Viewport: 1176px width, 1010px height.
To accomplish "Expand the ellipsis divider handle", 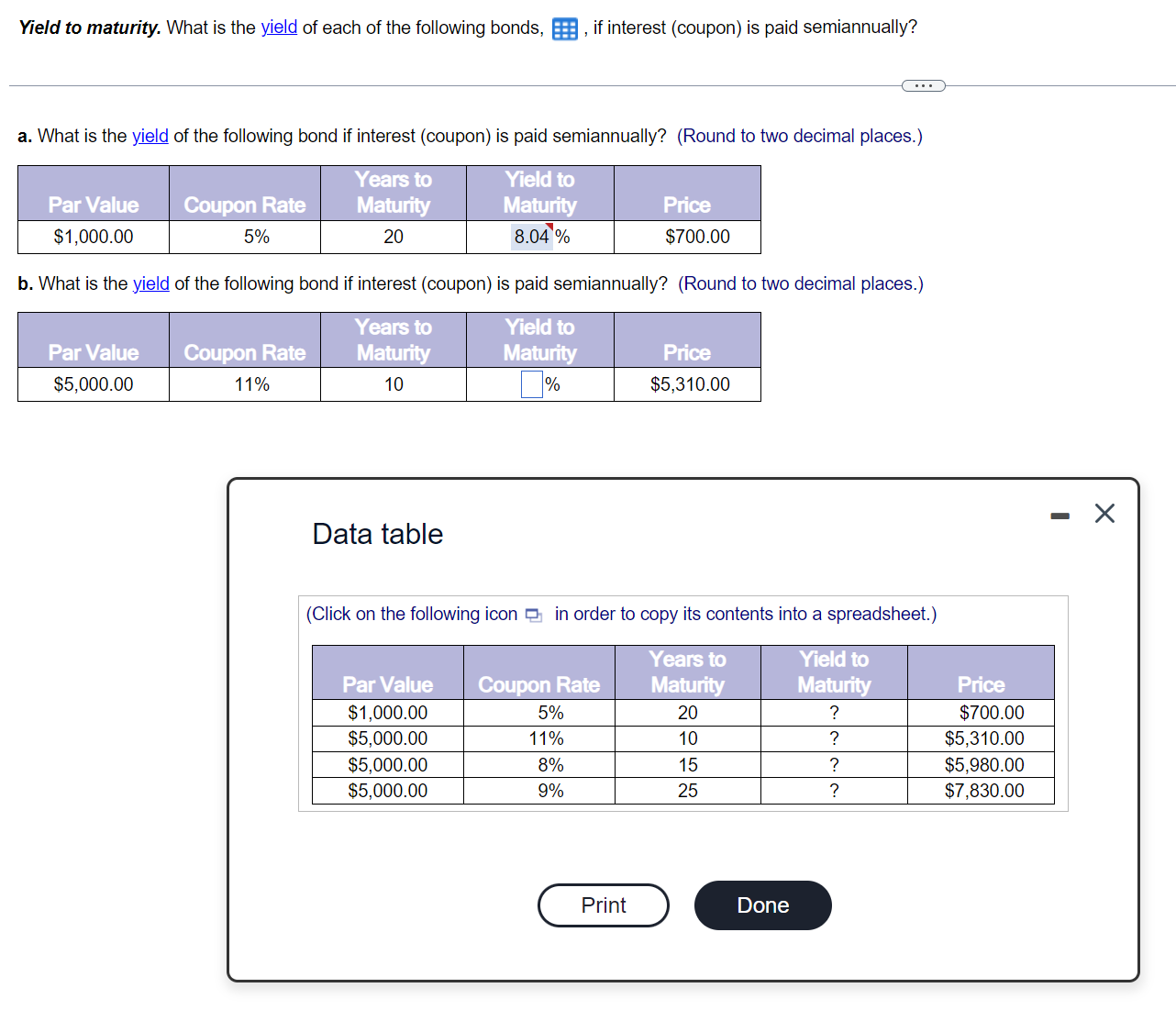I will click(x=923, y=86).
